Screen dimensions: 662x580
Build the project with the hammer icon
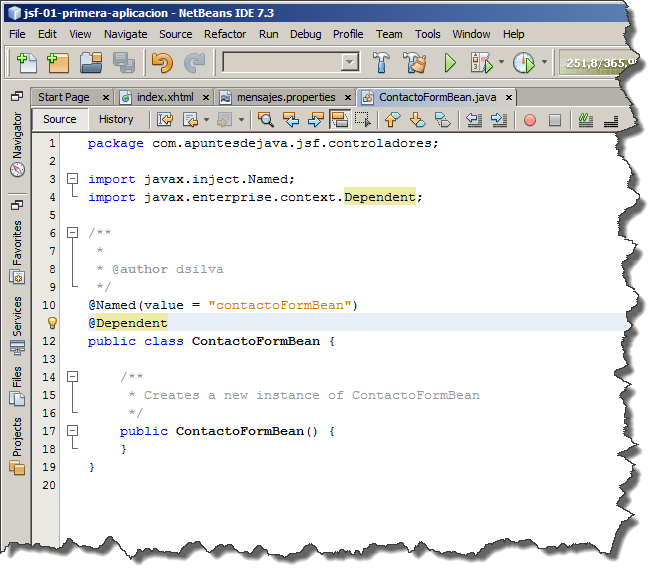click(x=381, y=63)
